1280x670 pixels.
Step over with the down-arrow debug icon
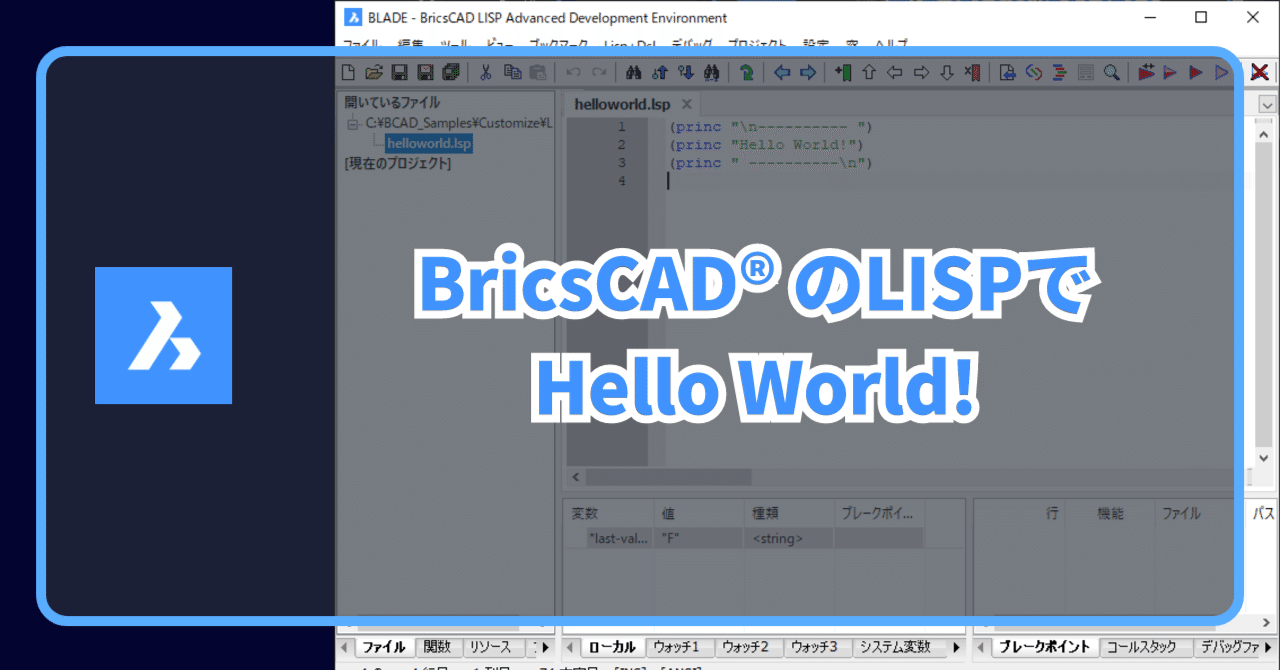946,71
